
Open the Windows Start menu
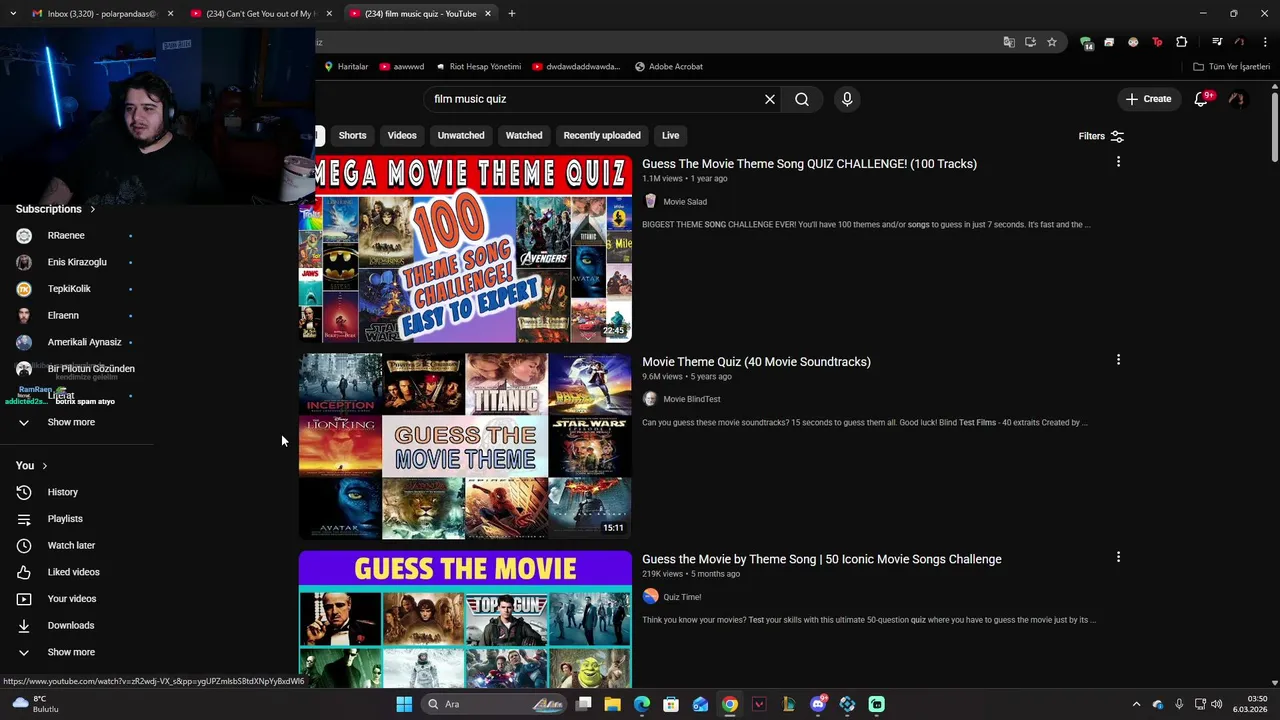[404, 704]
